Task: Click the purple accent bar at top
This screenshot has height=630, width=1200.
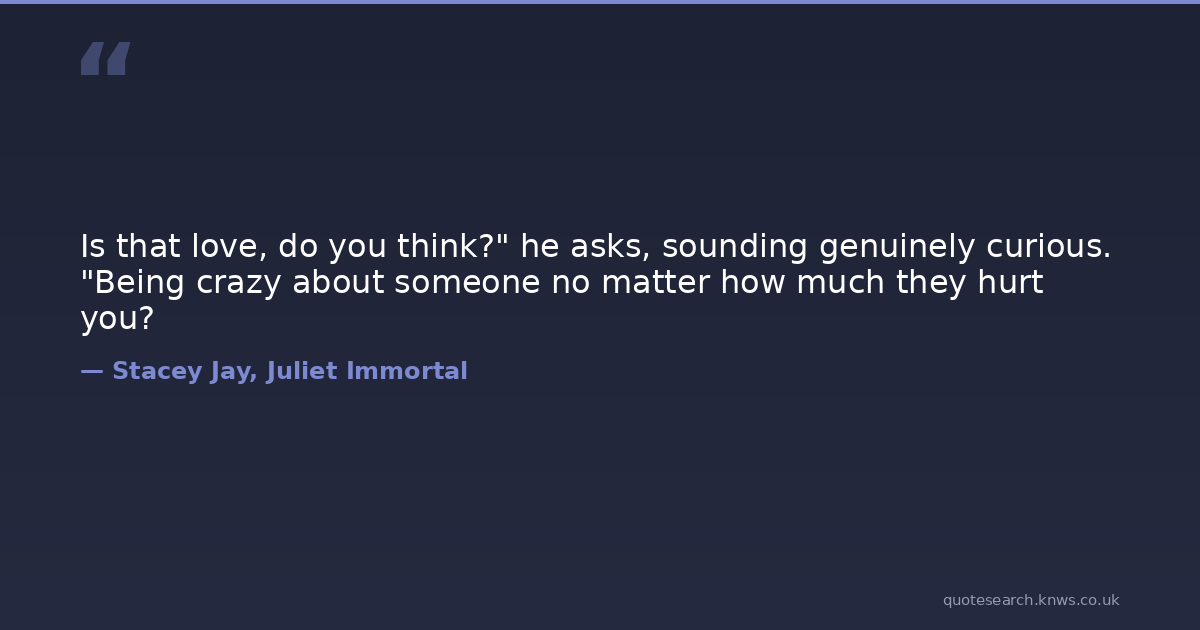Action: coord(600,2)
